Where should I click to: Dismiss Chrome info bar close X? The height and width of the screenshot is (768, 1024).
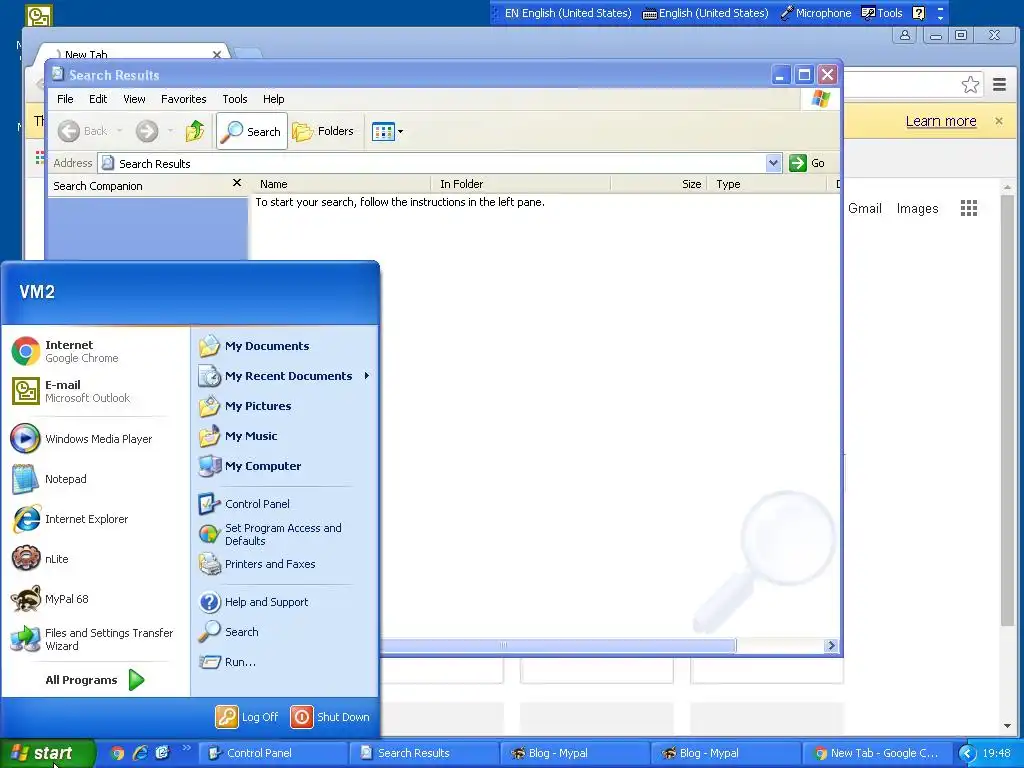(999, 121)
